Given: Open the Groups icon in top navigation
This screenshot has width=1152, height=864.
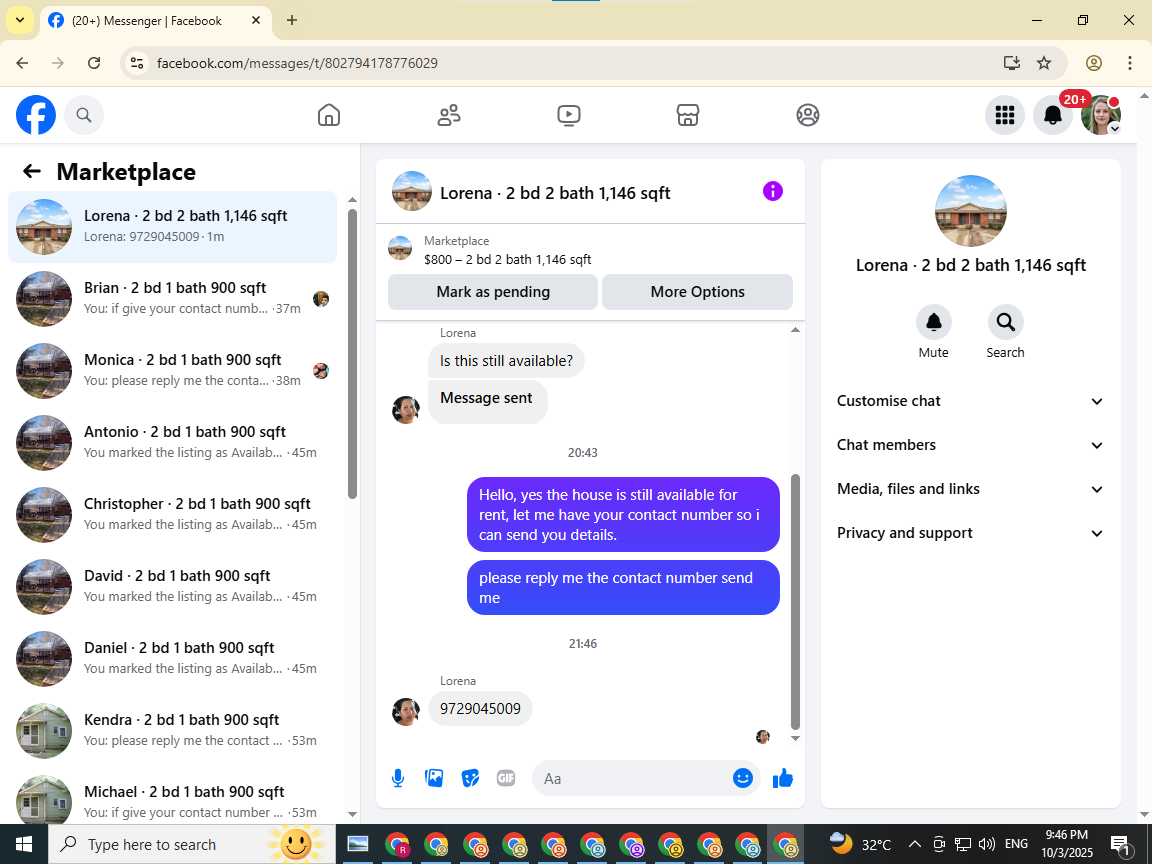Looking at the screenshot, I should [x=807, y=115].
